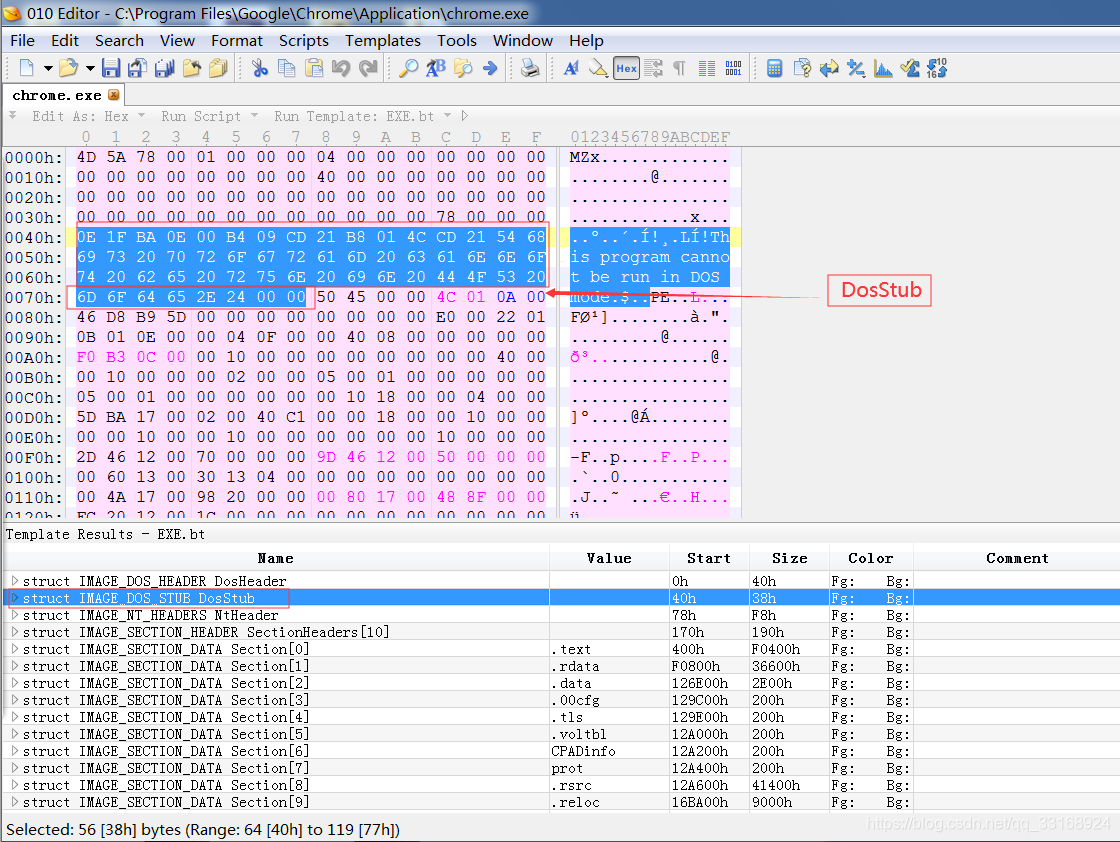Open the base converter 10/16 icon

tap(936, 68)
